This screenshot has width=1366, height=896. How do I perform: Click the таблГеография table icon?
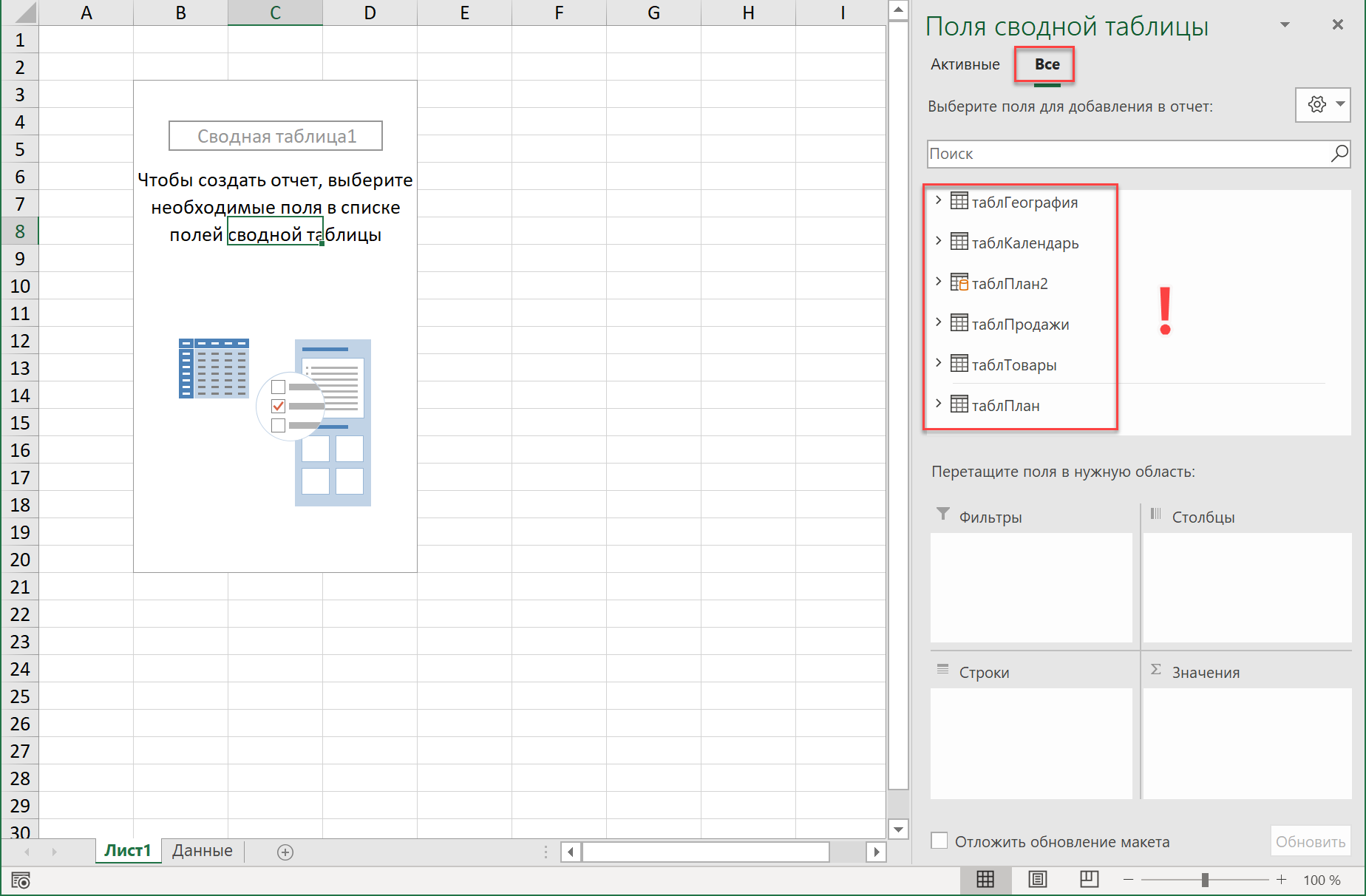click(x=959, y=201)
